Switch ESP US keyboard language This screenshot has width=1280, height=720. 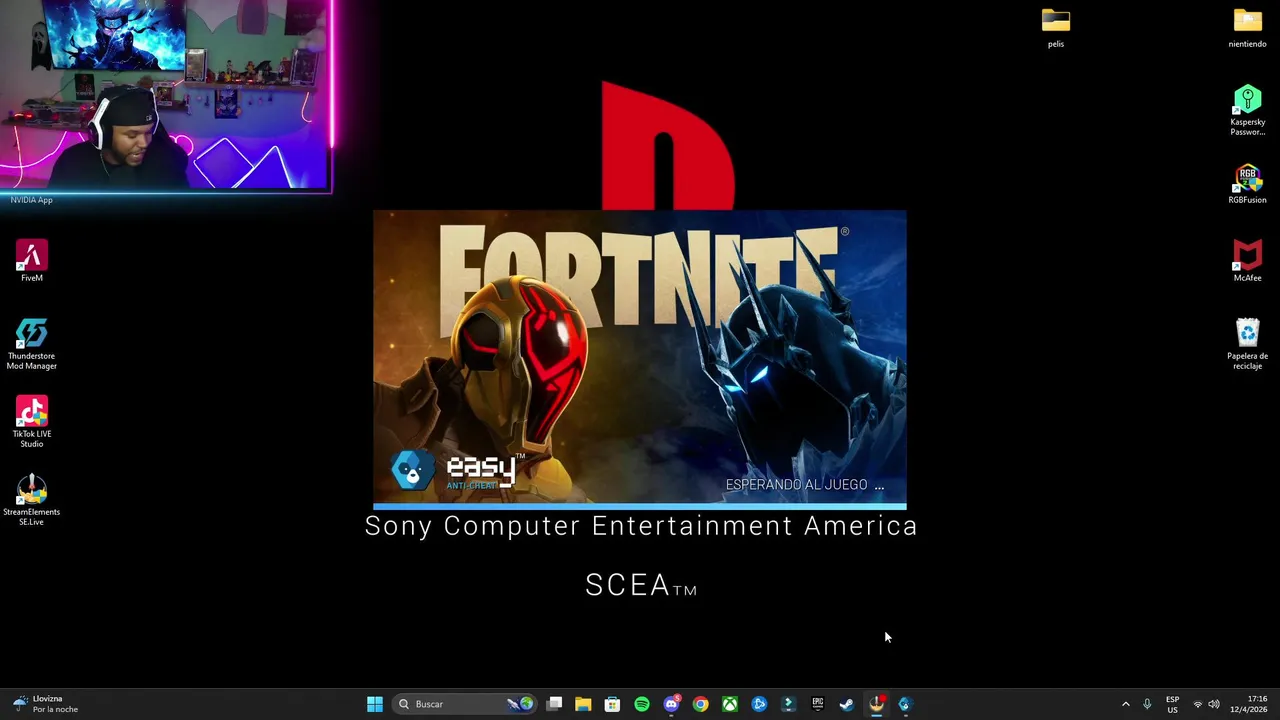coord(1172,704)
